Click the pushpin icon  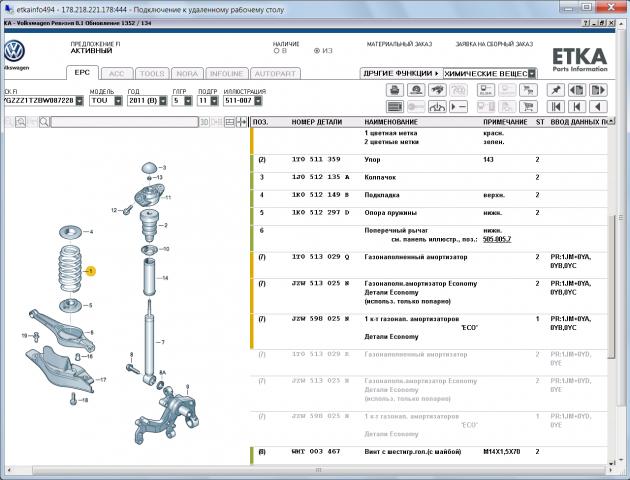click(x=556, y=90)
